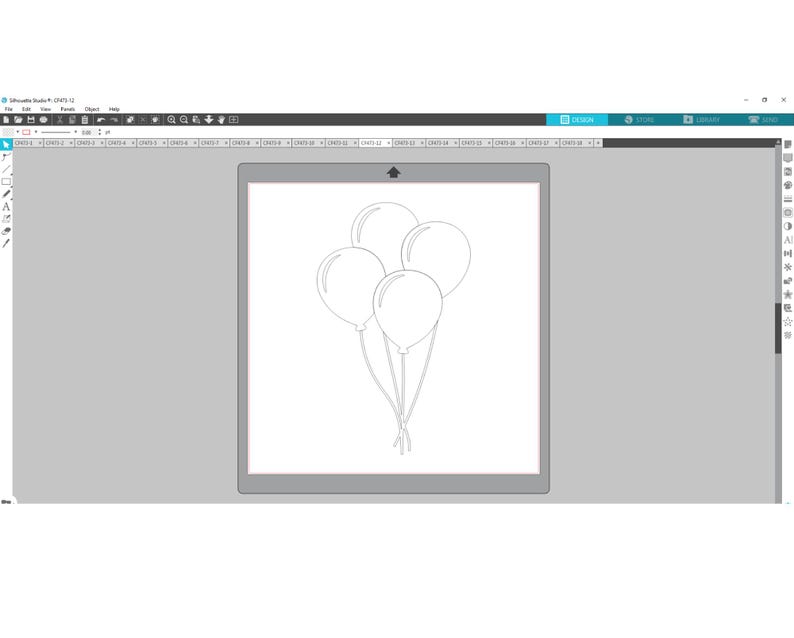Expand the line color dropdown arrow
This screenshot has height=638, width=794.
[x=36, y=132]
